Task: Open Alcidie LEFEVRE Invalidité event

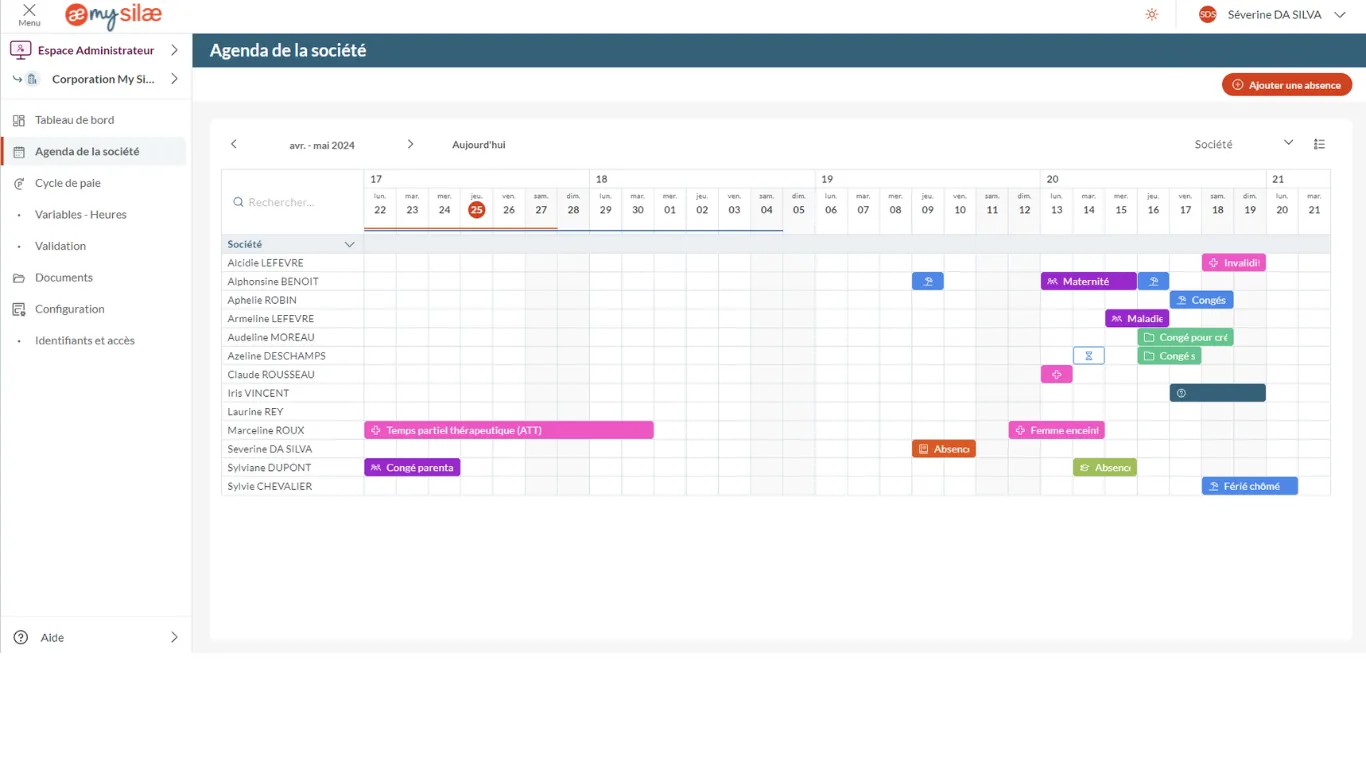Action: [x=1234, y=263]
